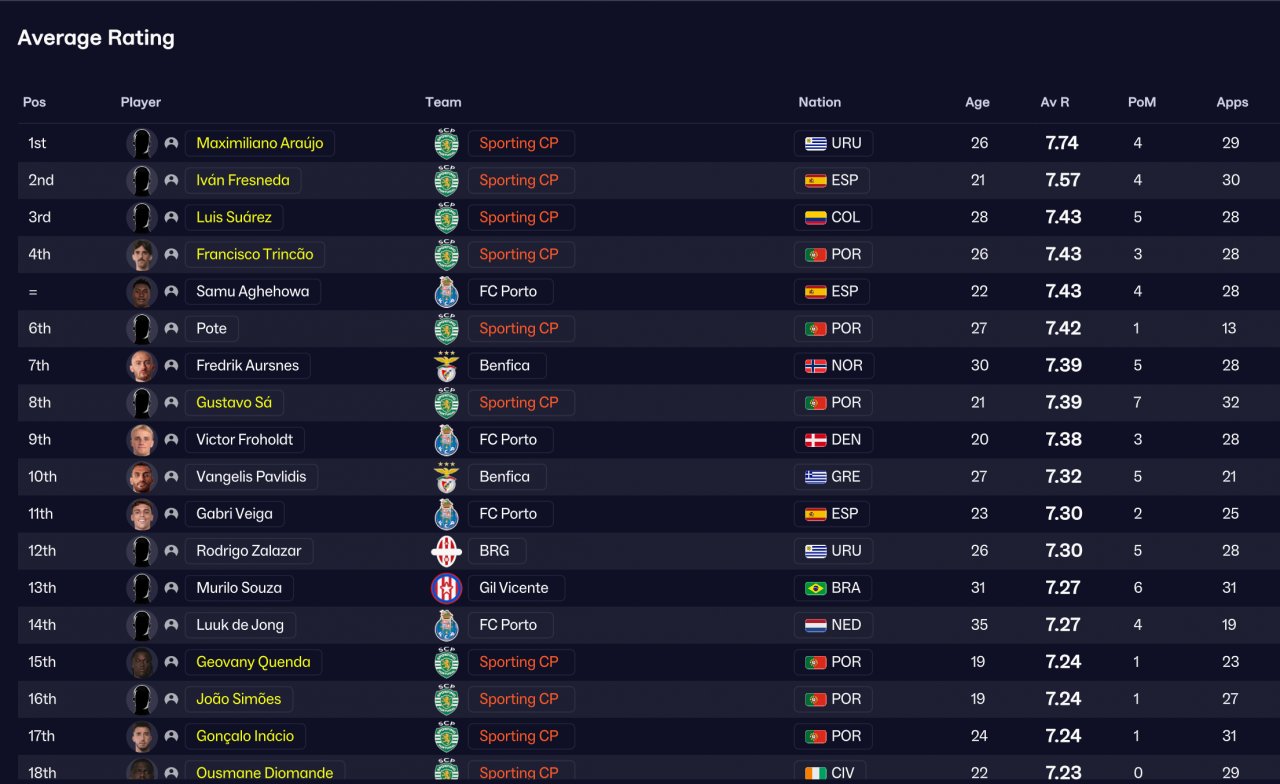Viewport: 1280px width, 784px height.
Task: Open Vangelis Pavlidis player link
Action: pos(251,476)
